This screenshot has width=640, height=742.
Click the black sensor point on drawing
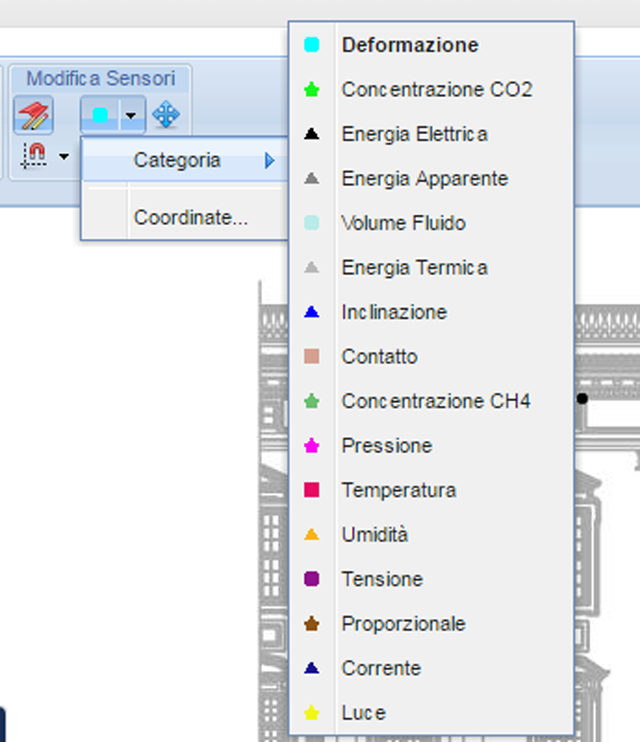point(582,398)
